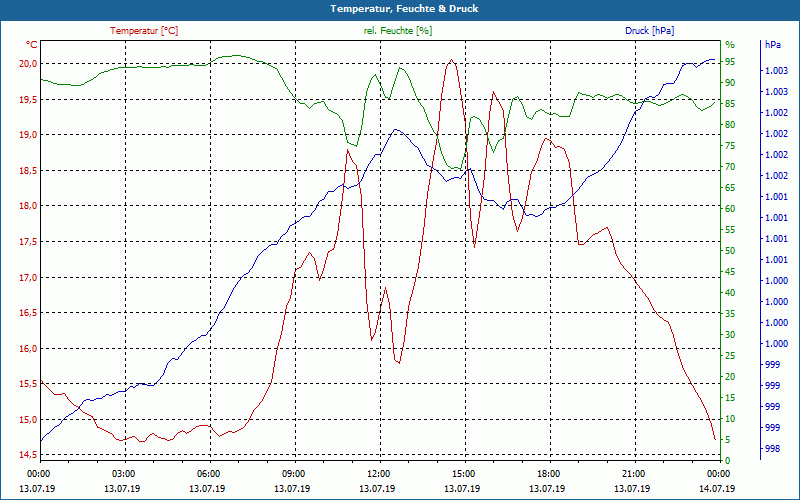Viewport: 800px width, 500px height.
Task: Click the '16,5' temperature axis value
Action: point(29,313)
